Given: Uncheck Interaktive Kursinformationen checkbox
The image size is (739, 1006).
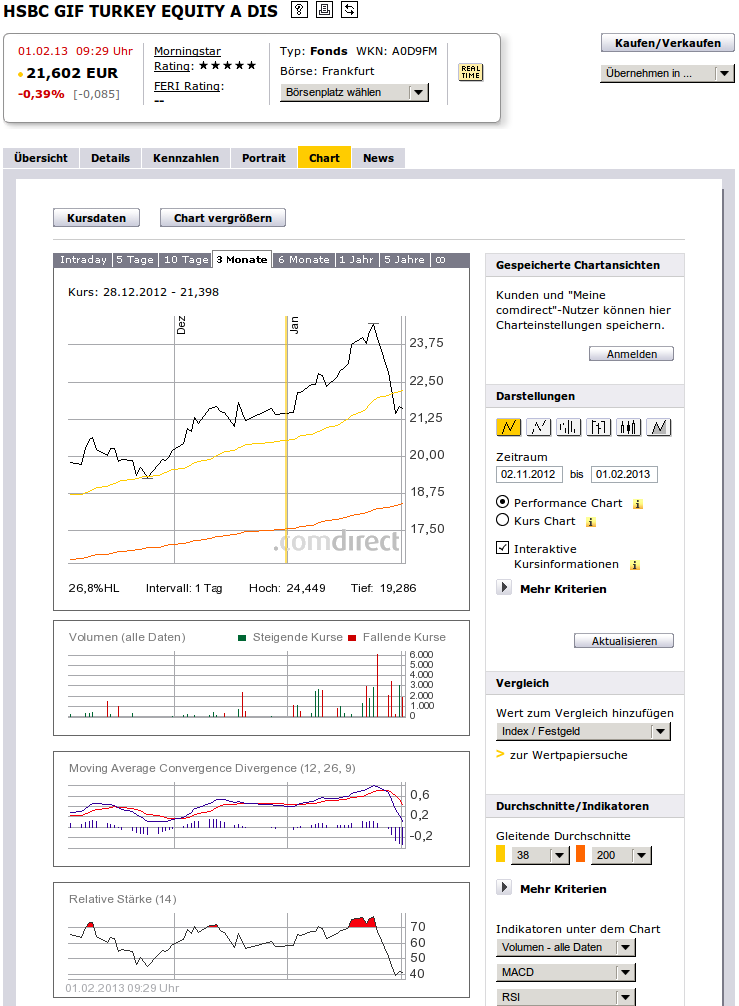Looking at the screenshot, I should coord(503,548).
